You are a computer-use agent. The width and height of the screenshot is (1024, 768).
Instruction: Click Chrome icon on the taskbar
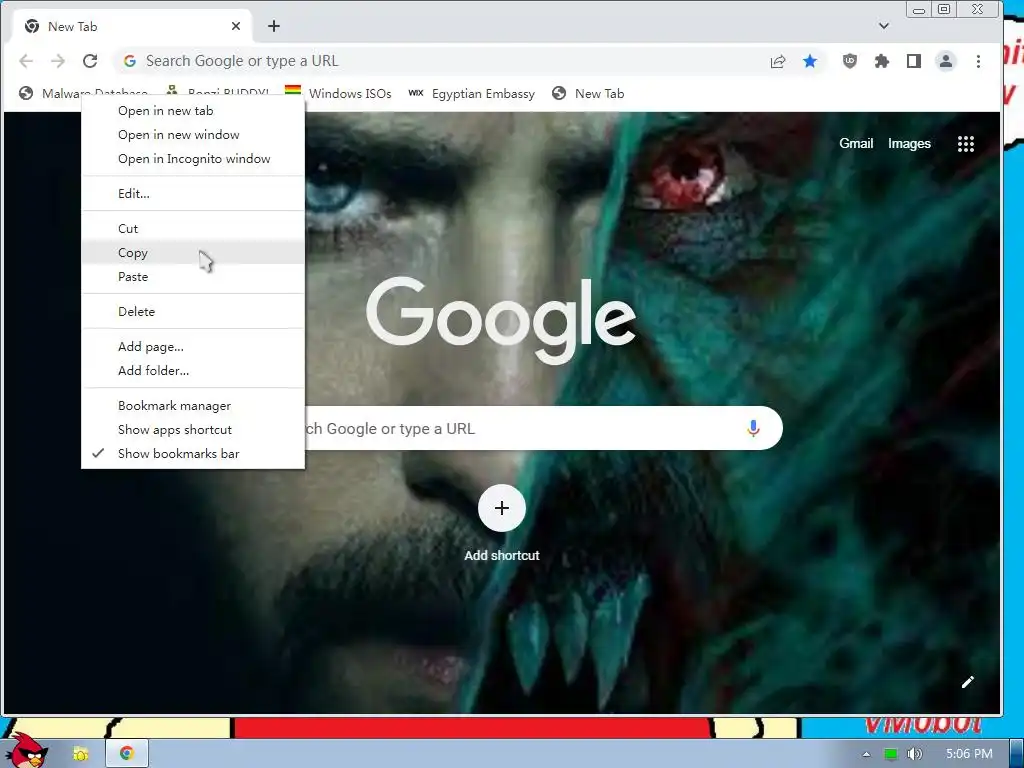127,753
